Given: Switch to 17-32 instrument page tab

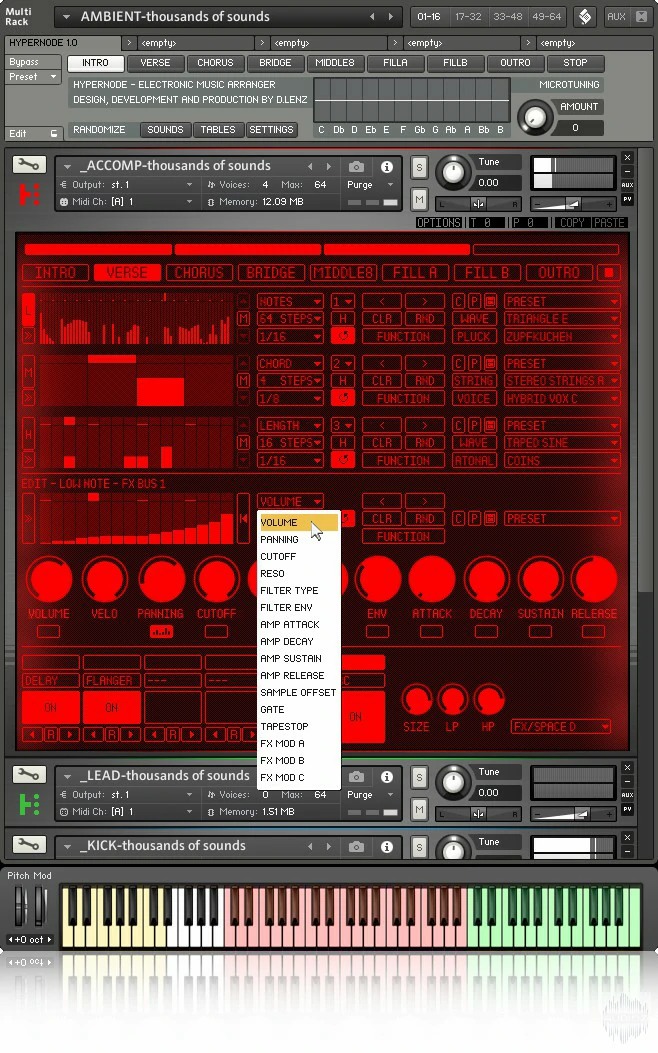Looking at the screenshot, I should click(468, 17).
